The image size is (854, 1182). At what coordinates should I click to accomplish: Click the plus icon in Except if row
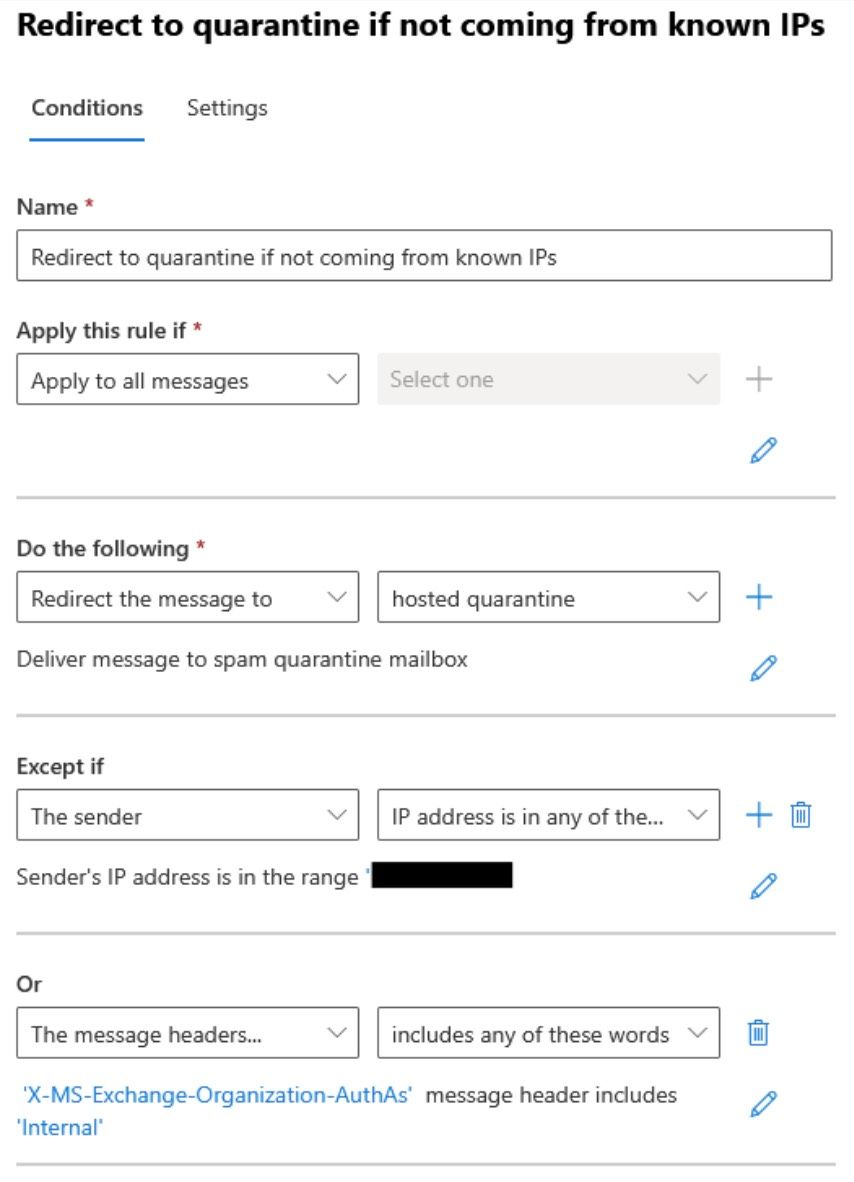pos(758,815)
